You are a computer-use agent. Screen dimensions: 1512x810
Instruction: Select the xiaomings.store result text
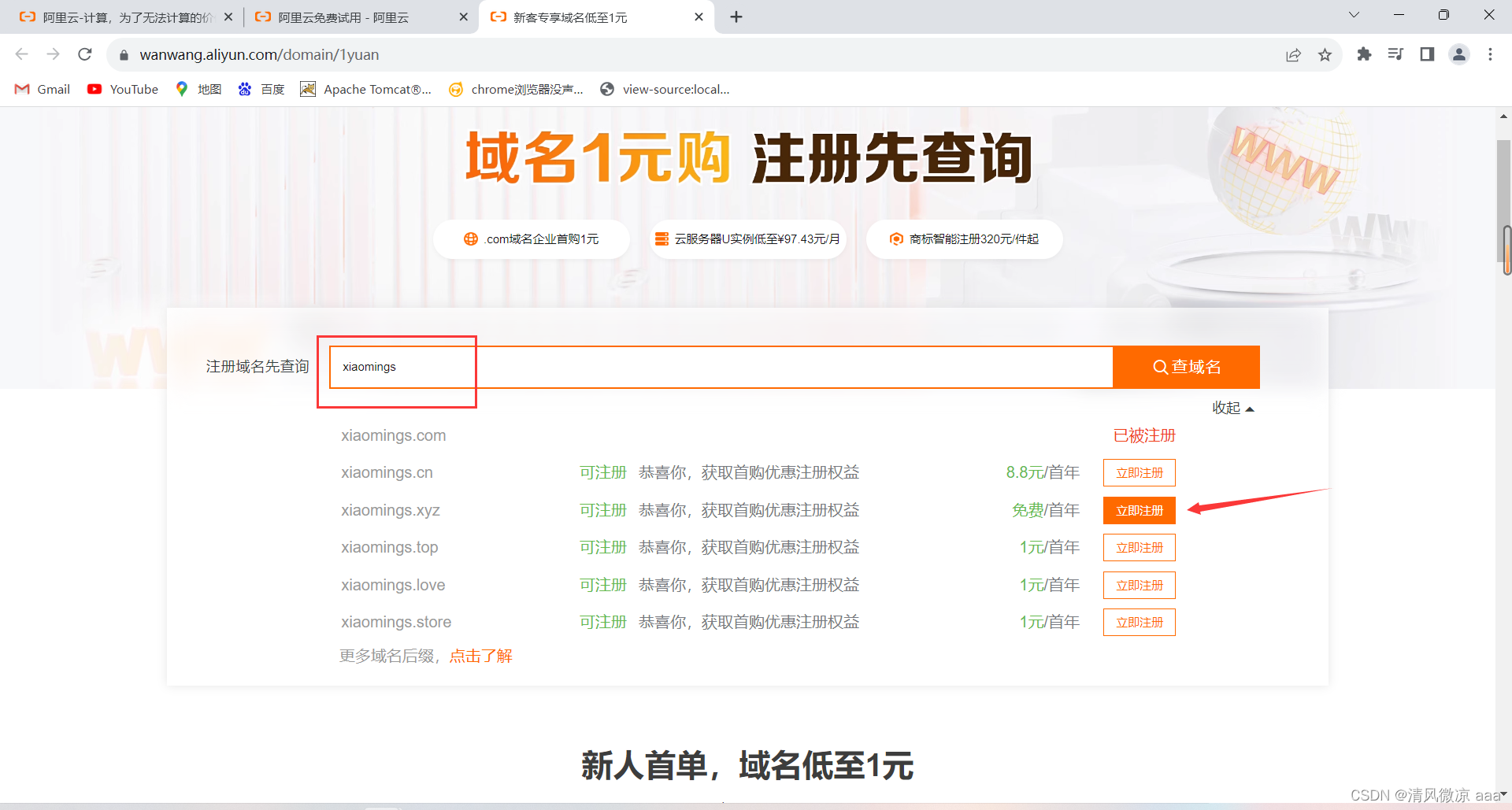pos(395,622)
